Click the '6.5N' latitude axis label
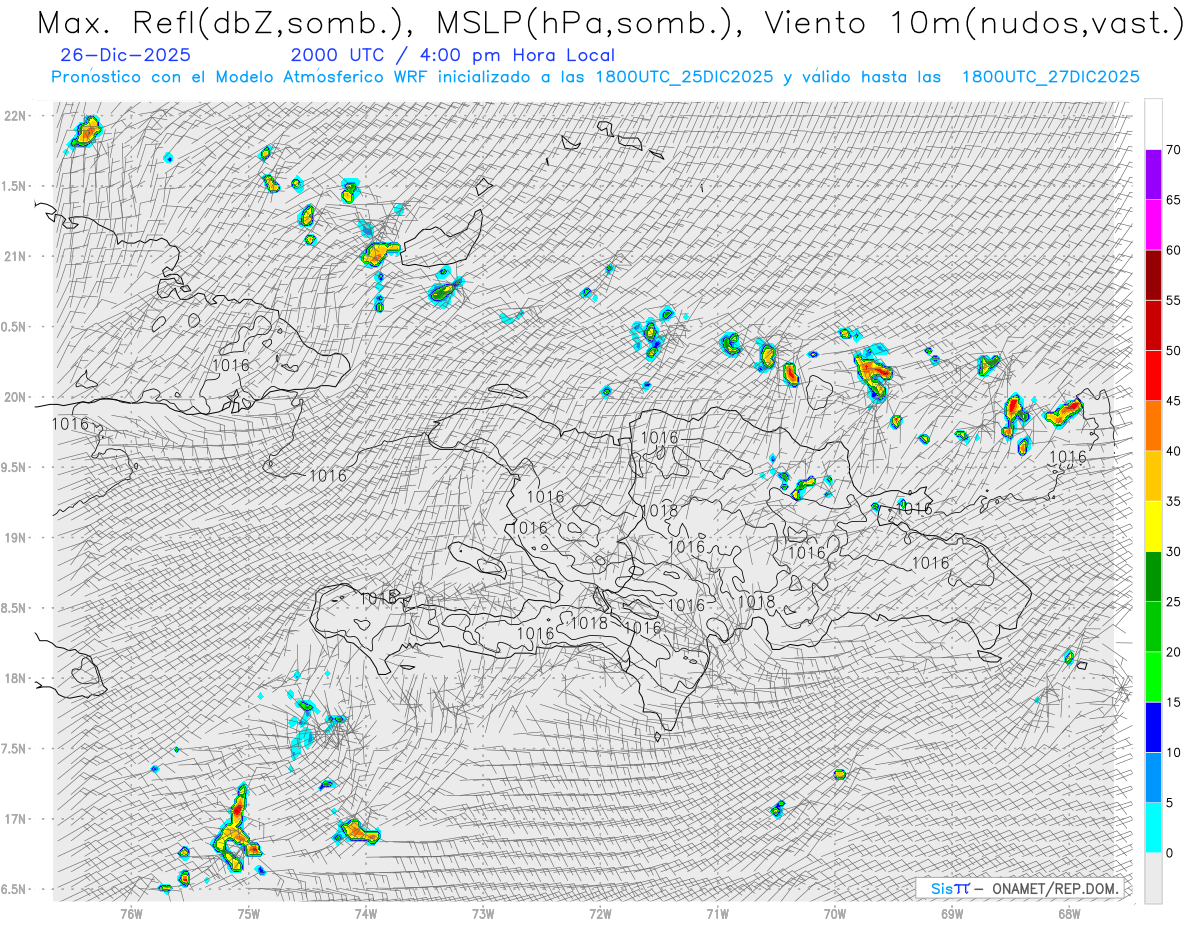This screenshot has height=927, width=1200. pos(14,889)
